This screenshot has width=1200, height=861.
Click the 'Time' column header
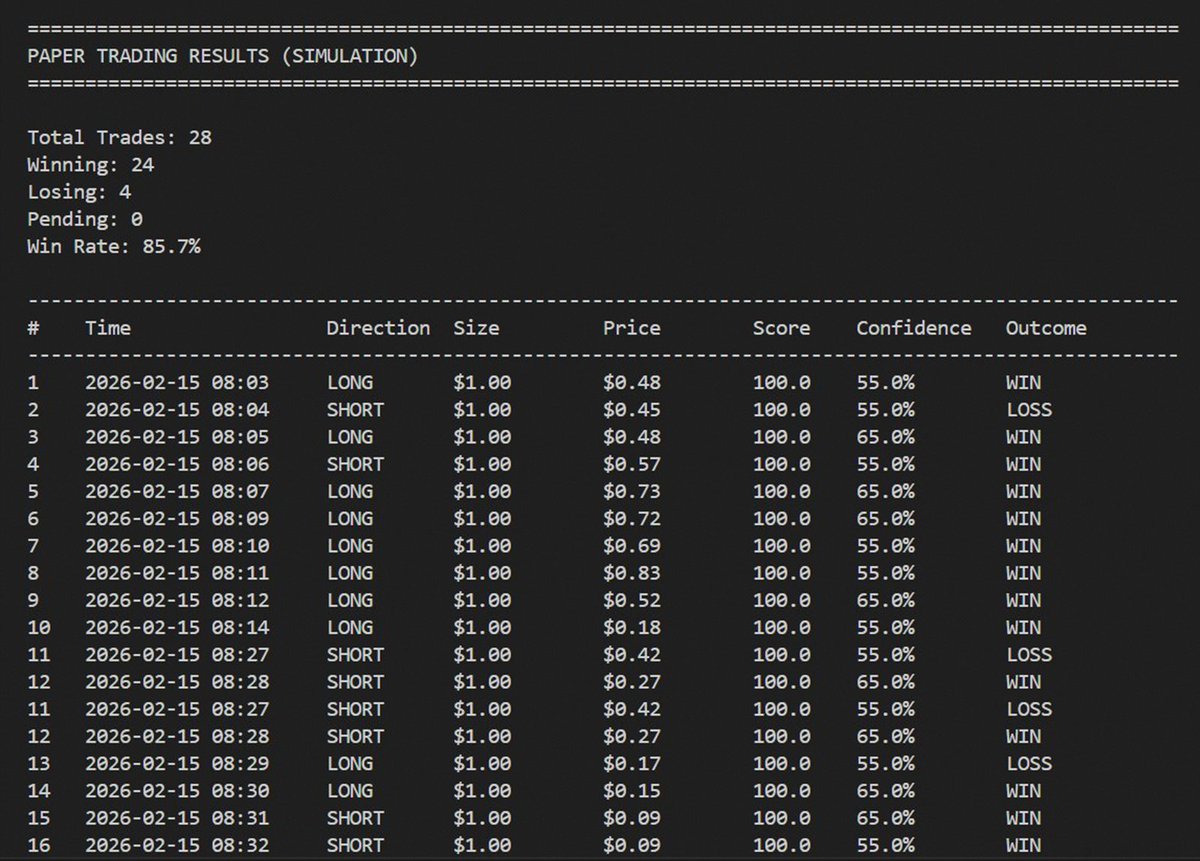pyautogui.click(x=108, y=328)
